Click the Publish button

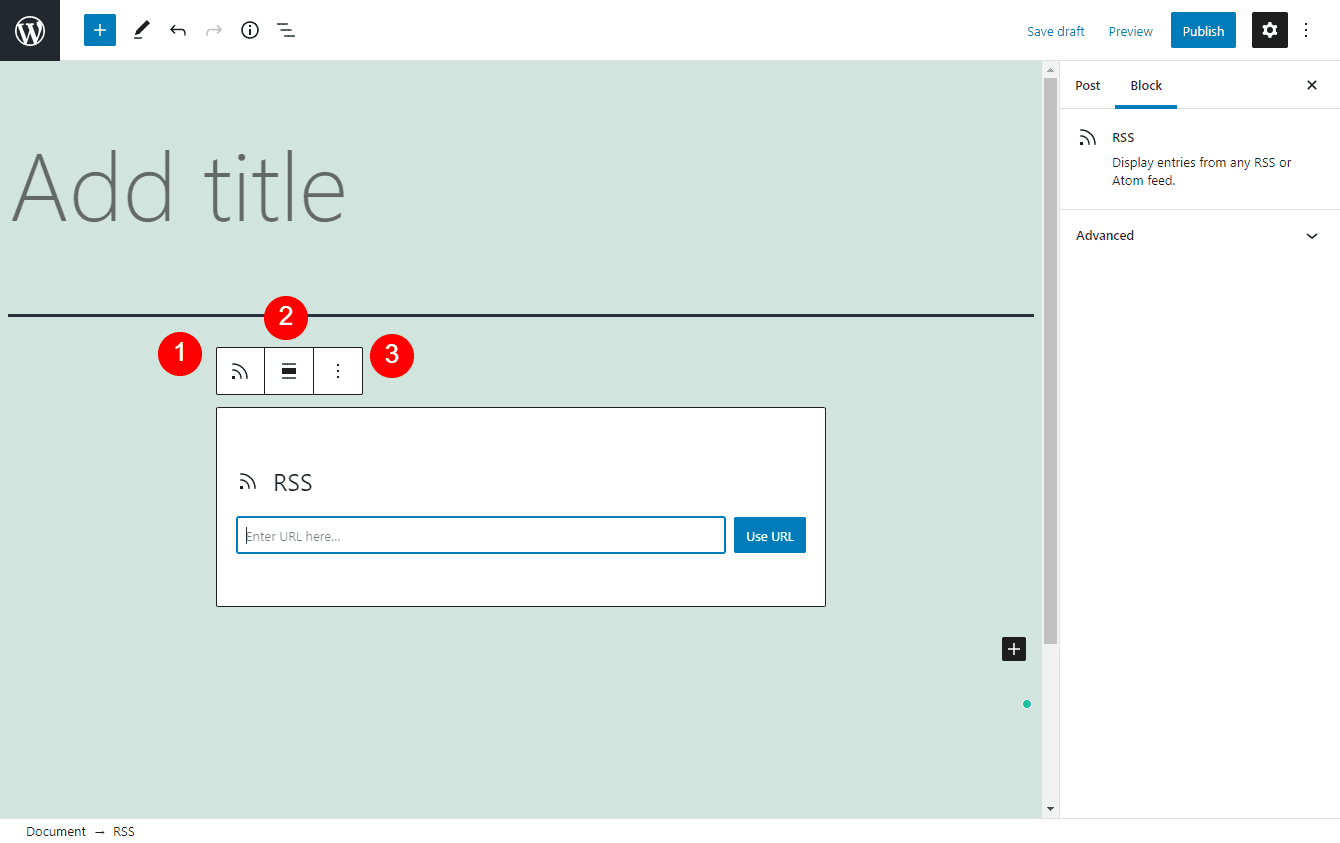click(1203, 30)
